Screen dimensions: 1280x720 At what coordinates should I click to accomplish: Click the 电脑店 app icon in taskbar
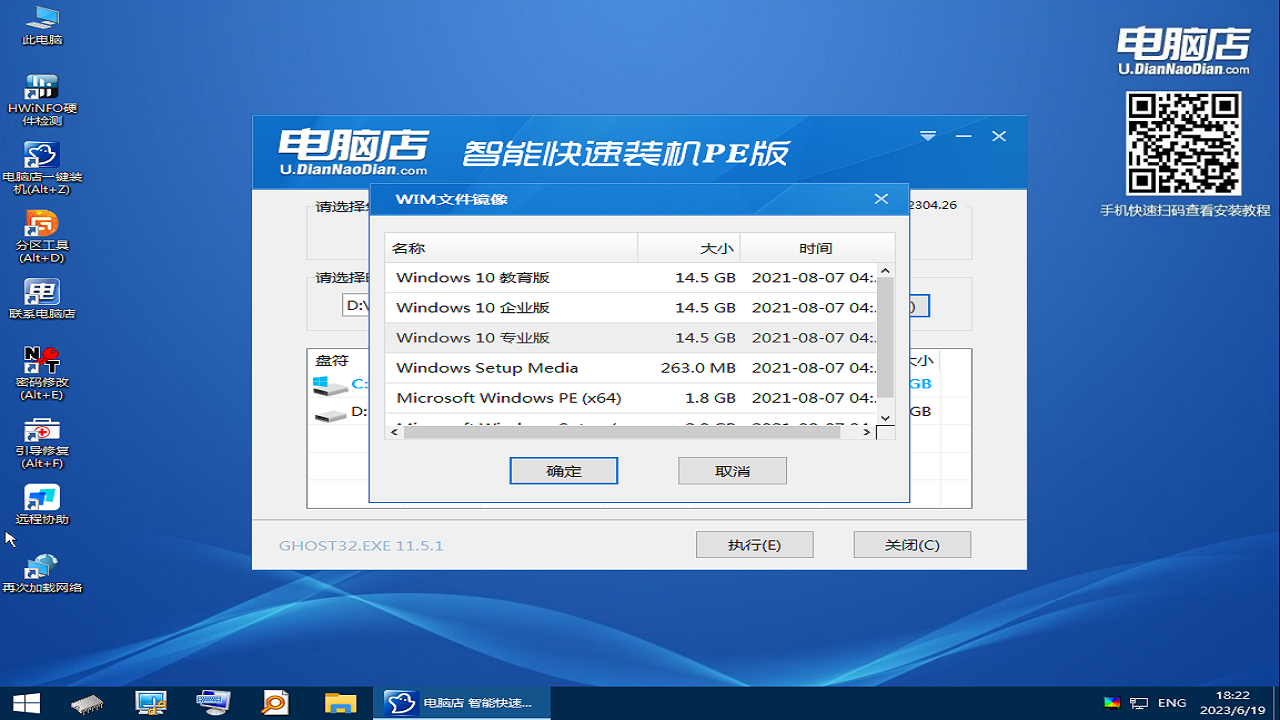(x=399, y=703)
